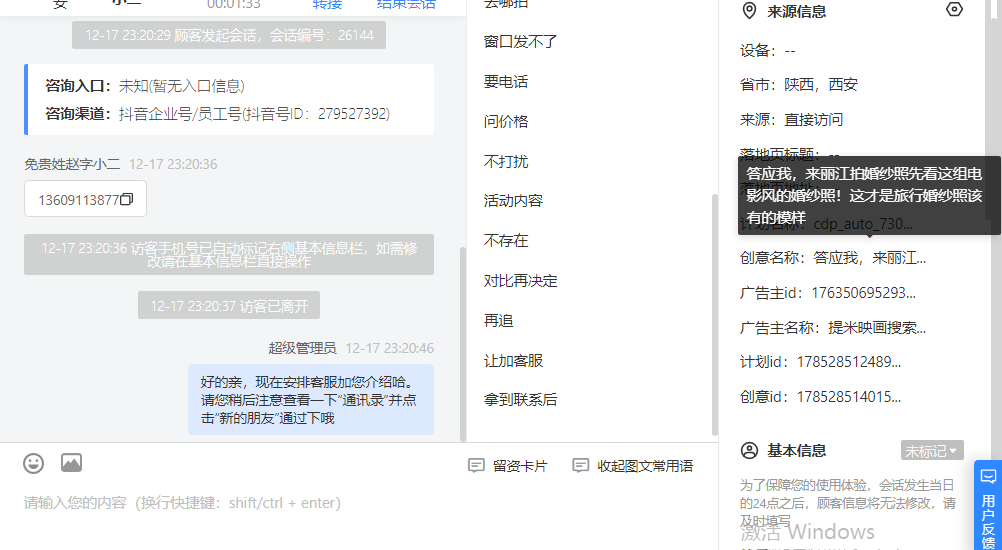
Task: Click the chat history scrollbar
Action: pos(463,344)
